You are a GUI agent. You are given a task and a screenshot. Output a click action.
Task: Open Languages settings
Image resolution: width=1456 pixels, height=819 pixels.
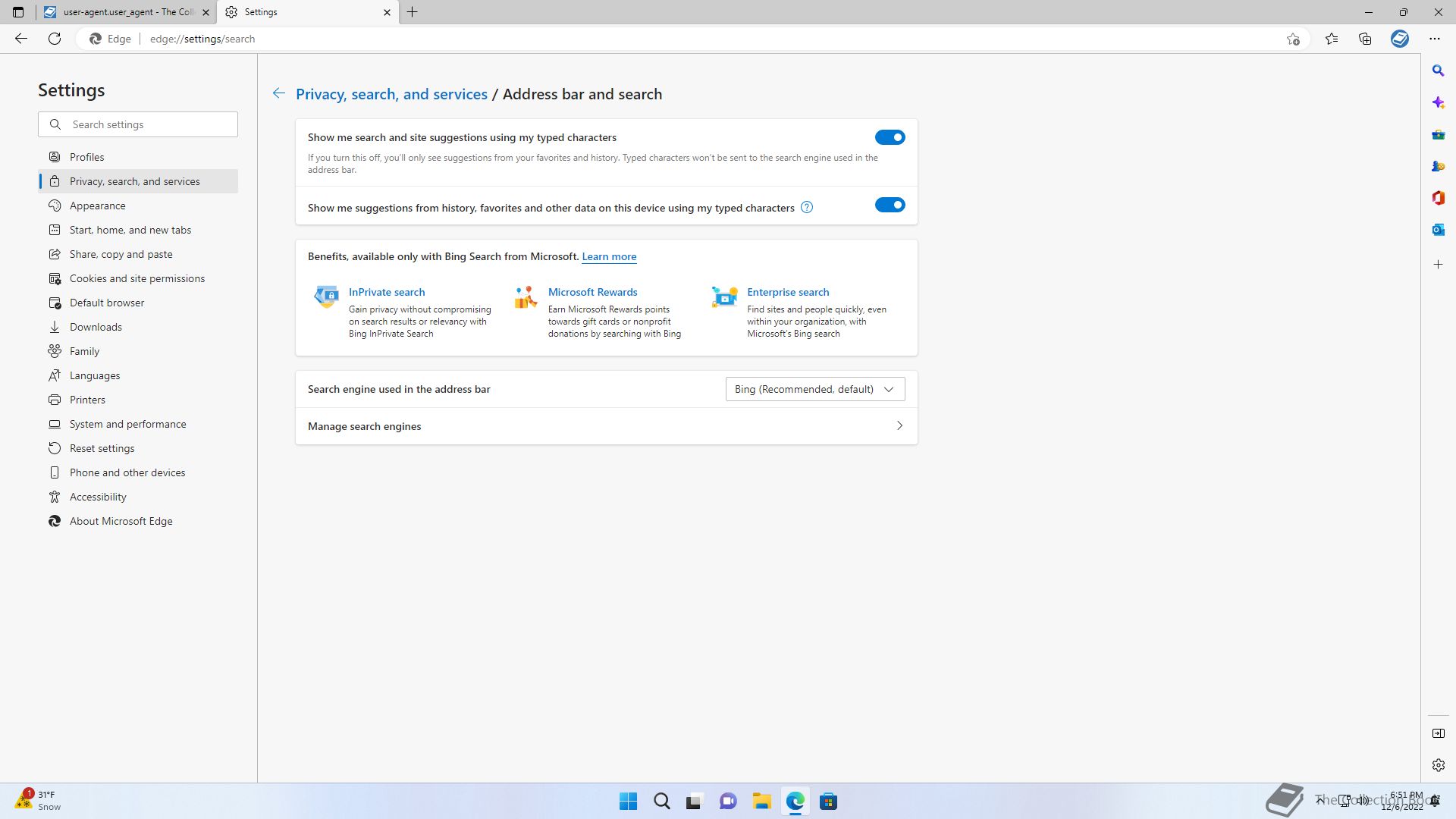coord(138,375)
